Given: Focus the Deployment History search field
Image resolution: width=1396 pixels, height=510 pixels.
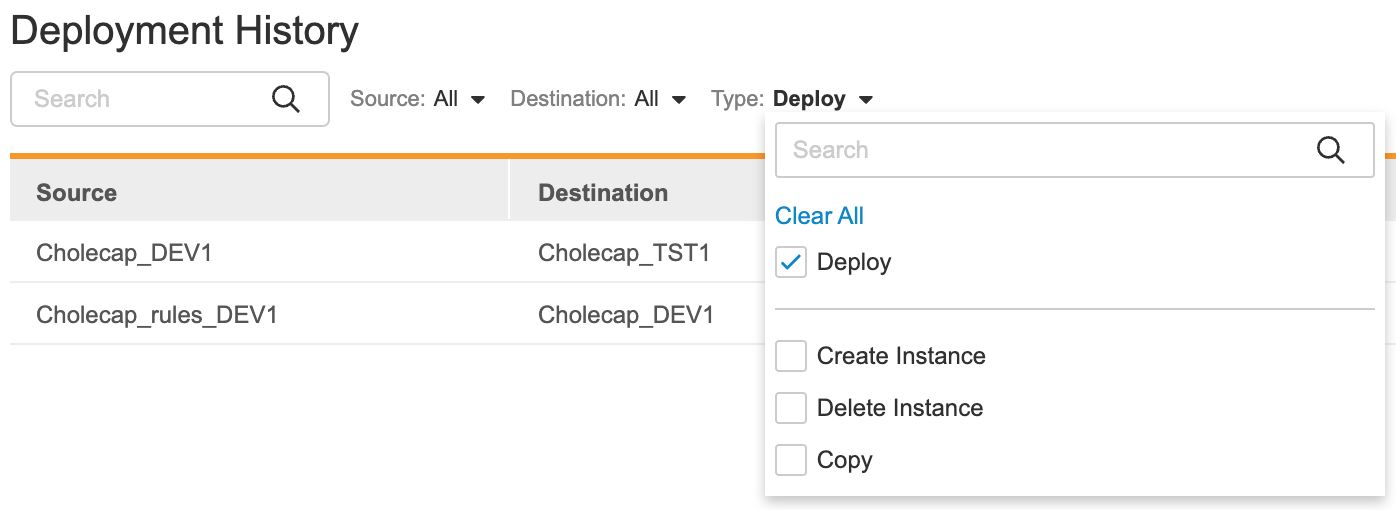Looking at the screenshot, I should click(x=140, y=99).
